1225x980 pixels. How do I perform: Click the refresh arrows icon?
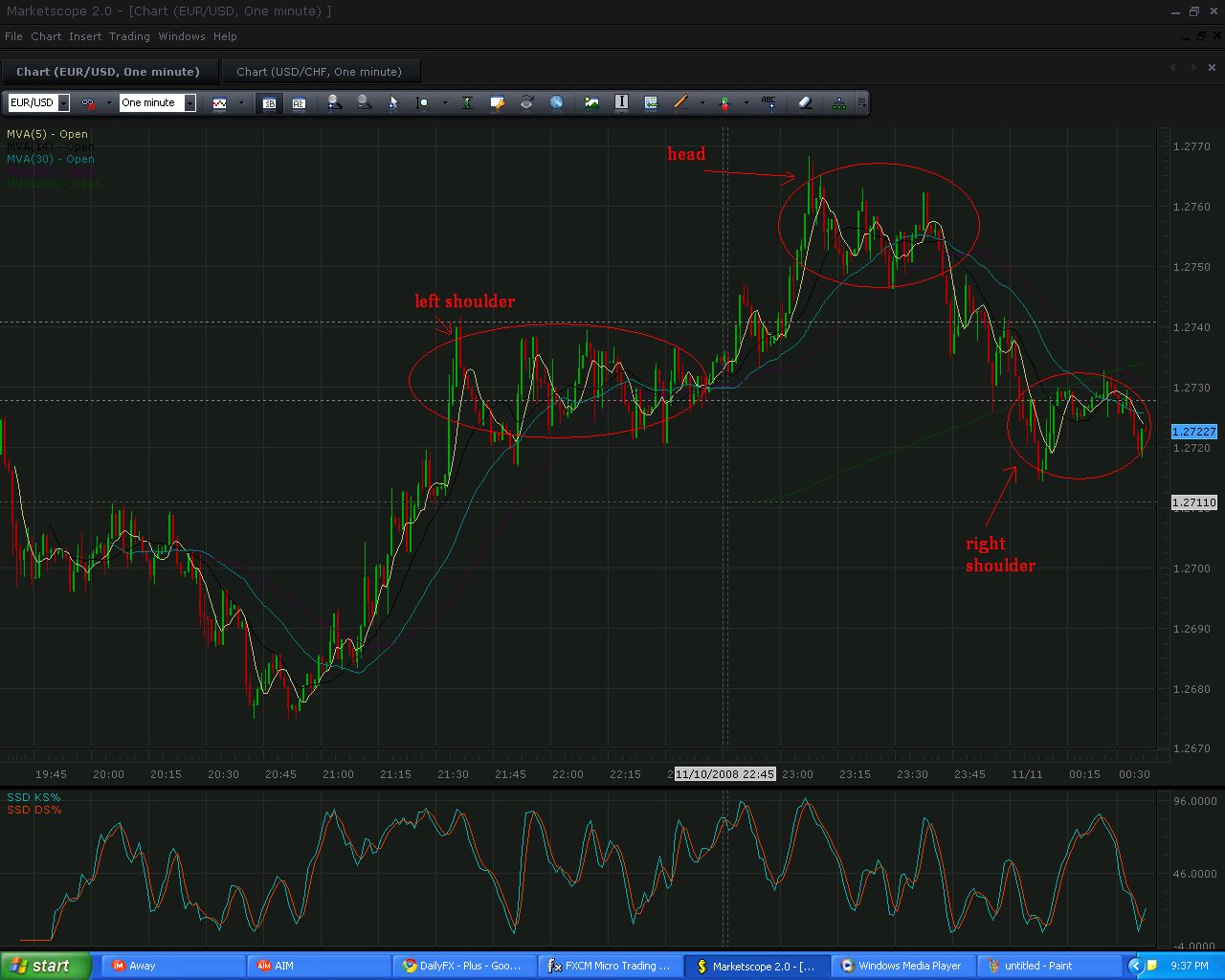click(x=526, y=102)
